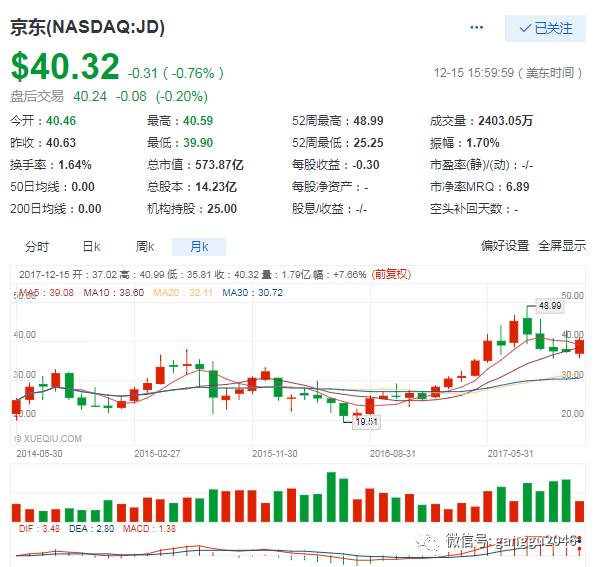Open 全屏显示 fullscreen chart view
Viewport: 595px width, 567px height.
(562, 246)
